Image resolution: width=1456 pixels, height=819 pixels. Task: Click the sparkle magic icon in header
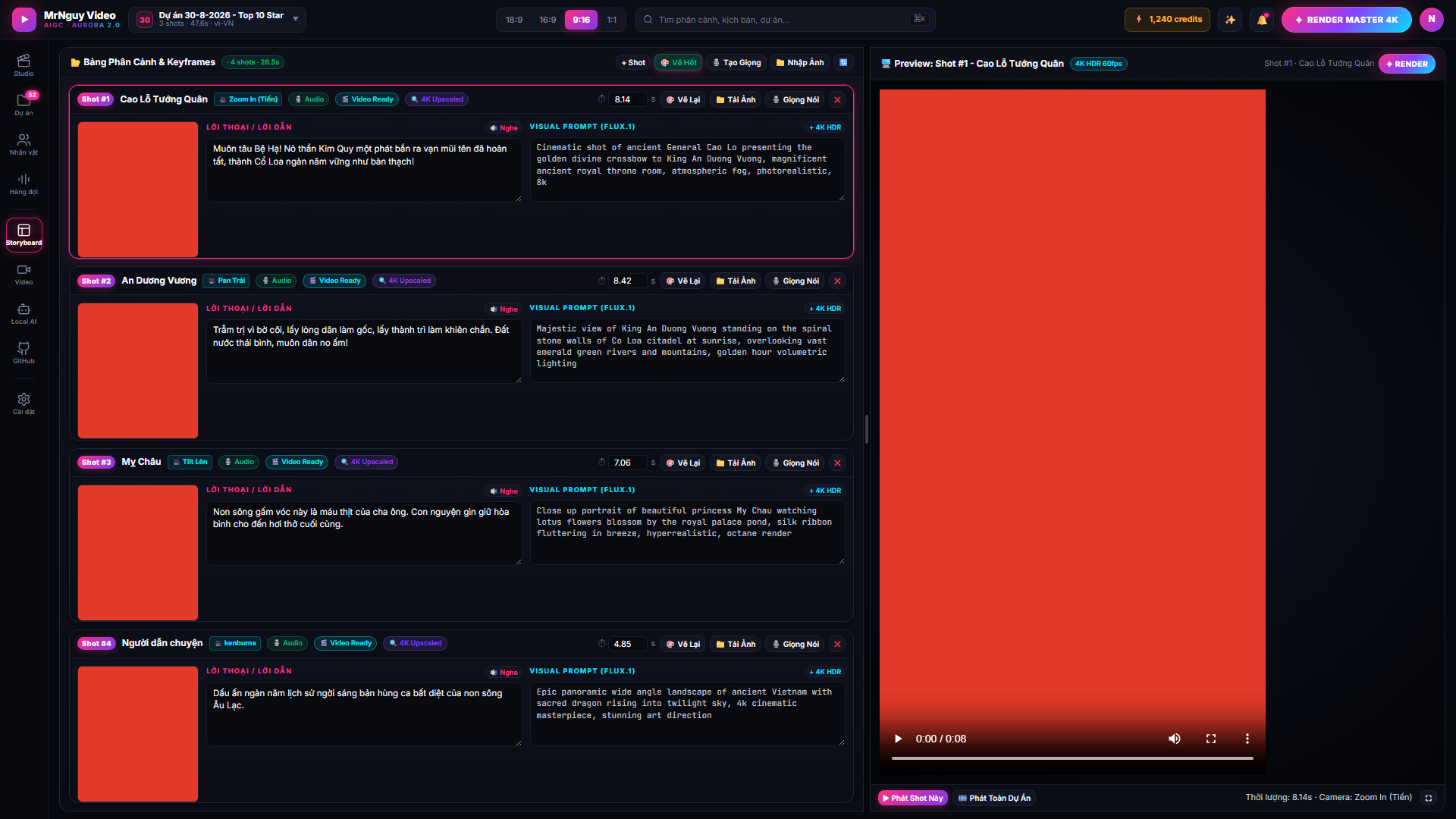click(x=1230, y=20)
